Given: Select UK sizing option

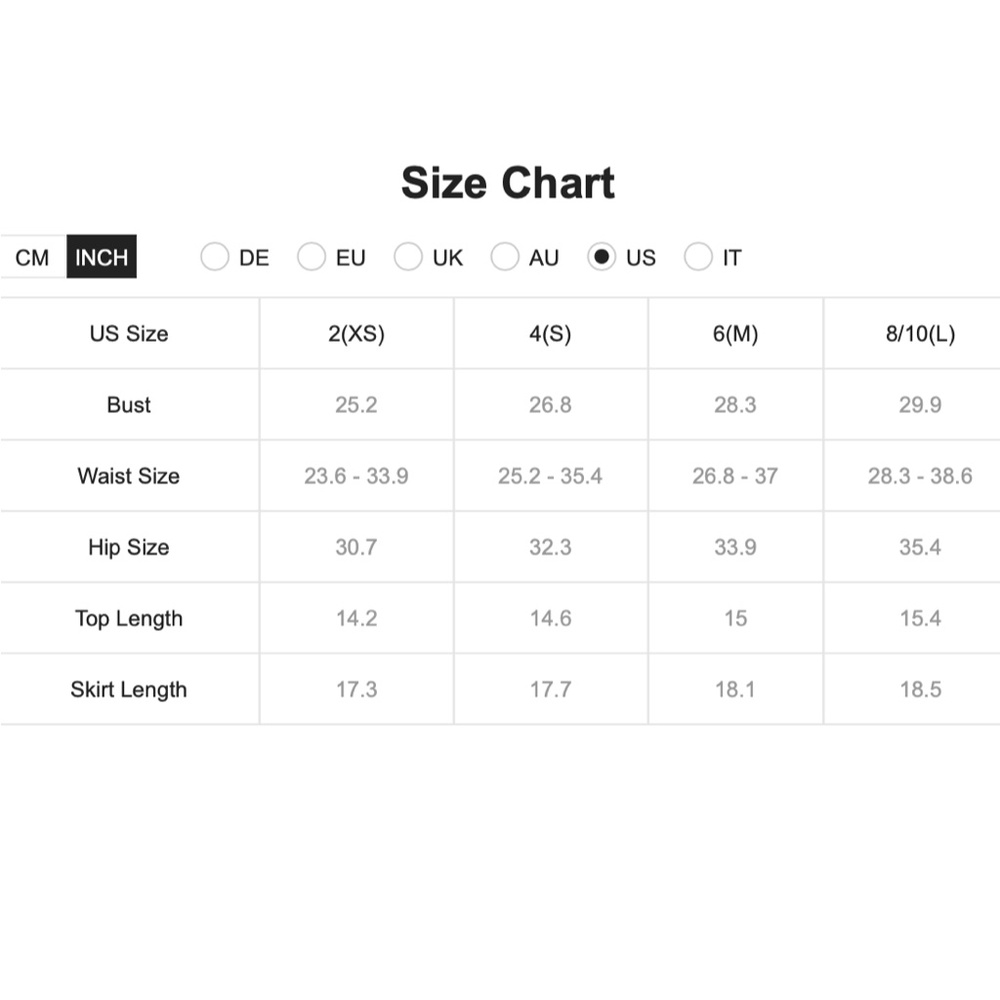Looking at the screenshot, I should pos(408,256).
